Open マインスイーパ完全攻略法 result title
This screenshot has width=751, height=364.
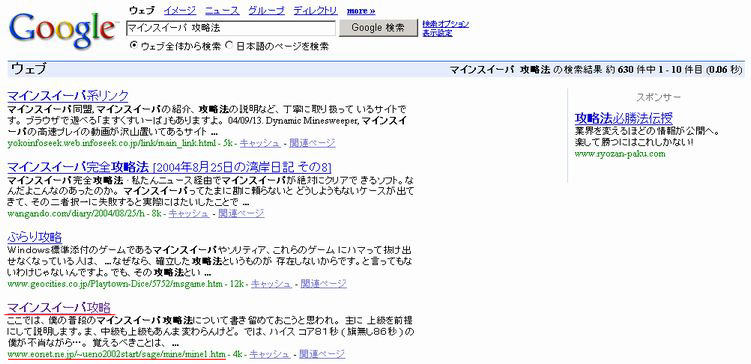78,167
